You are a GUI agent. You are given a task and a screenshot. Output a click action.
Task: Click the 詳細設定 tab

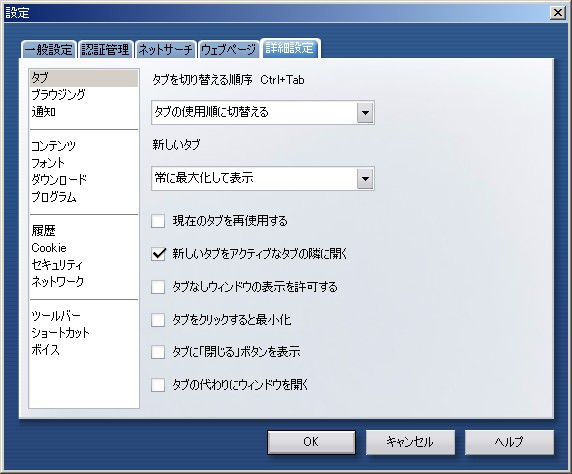coord(290,48)
